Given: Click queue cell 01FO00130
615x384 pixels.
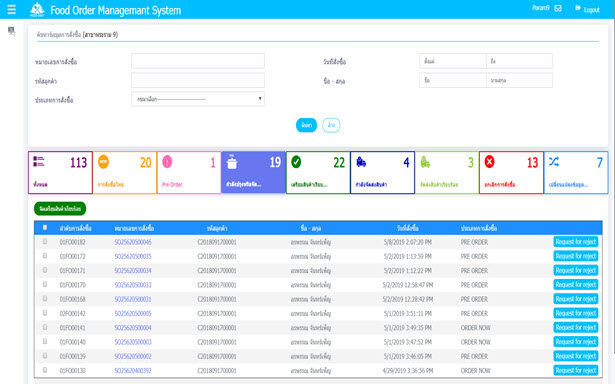Looking at the screenshot, I should [73, 371].
